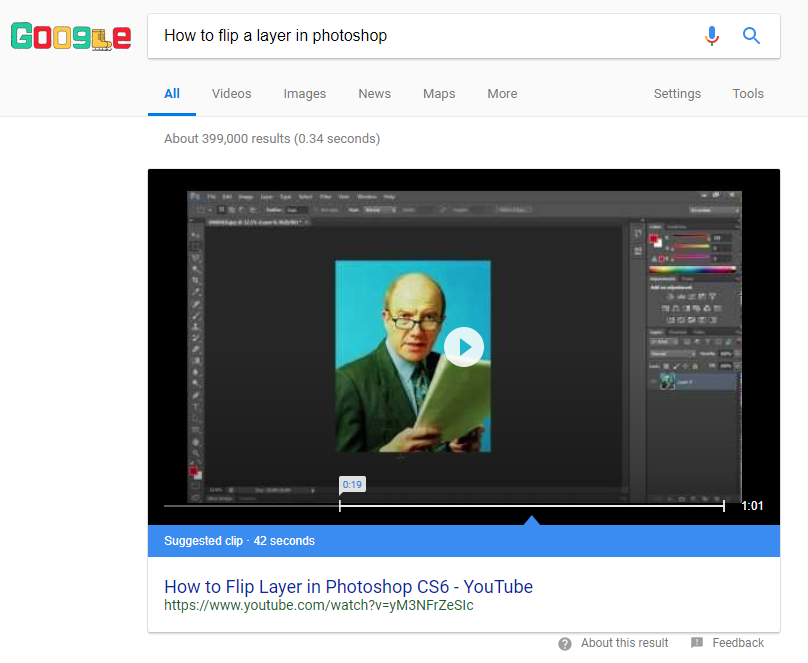The height and width of the screenshot is (663, 808).
Task: Go to the News tab
Action: pos(375,94)
